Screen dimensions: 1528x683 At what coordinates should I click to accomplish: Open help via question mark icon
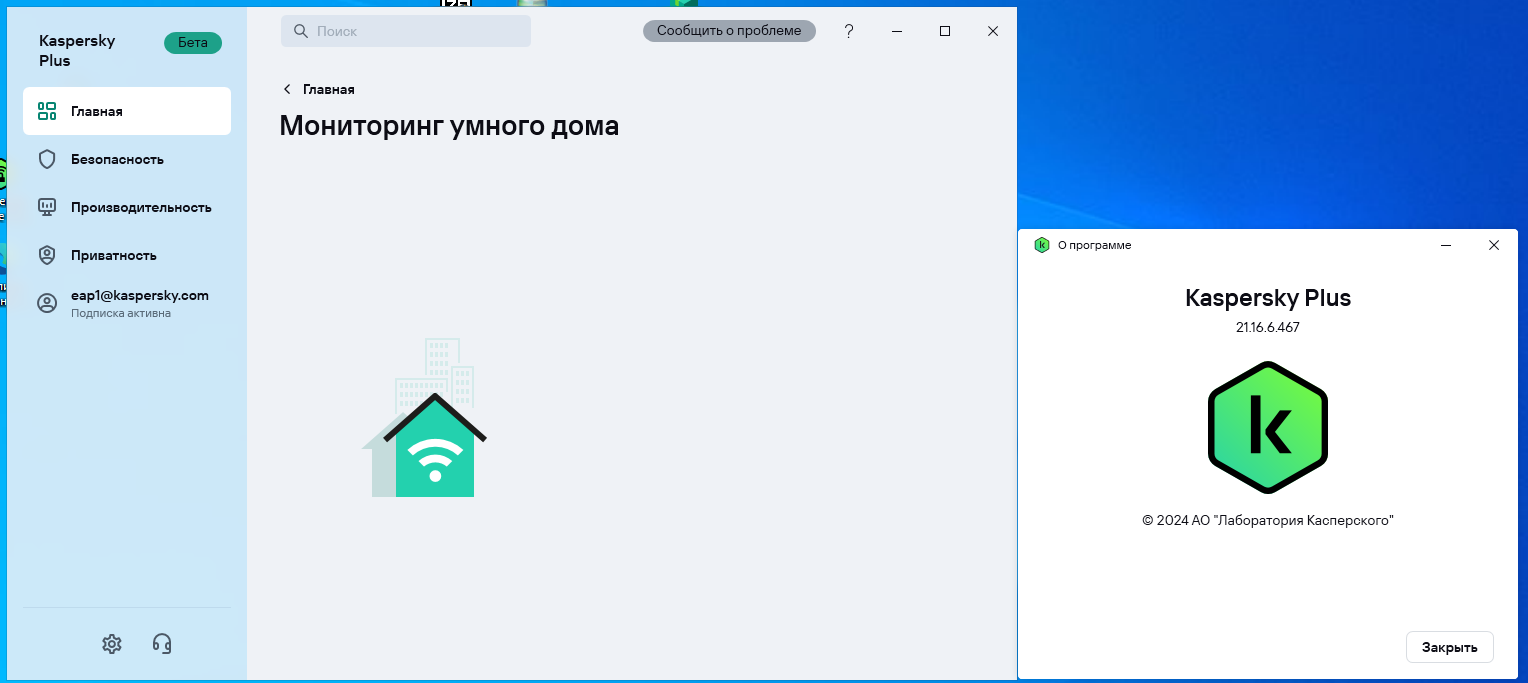pyautogui.click(x=849, y=31)
